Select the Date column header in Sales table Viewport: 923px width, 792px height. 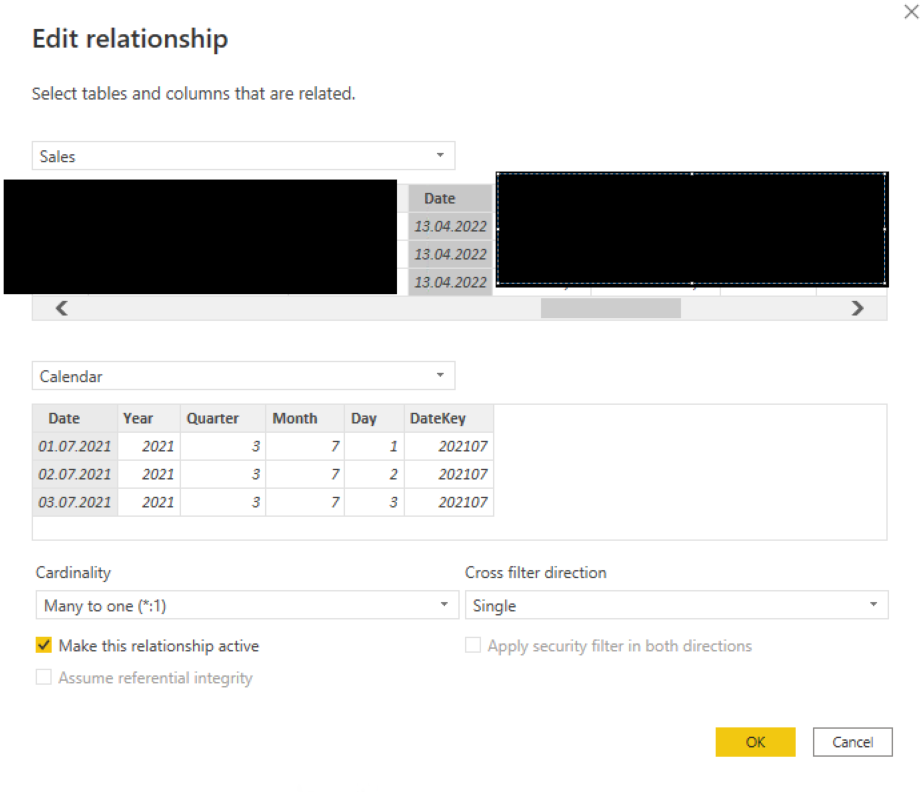[450, 198]
